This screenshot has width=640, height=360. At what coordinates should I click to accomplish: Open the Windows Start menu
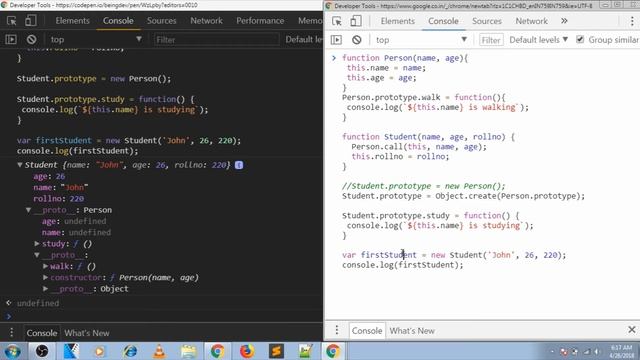pos(12,351)
